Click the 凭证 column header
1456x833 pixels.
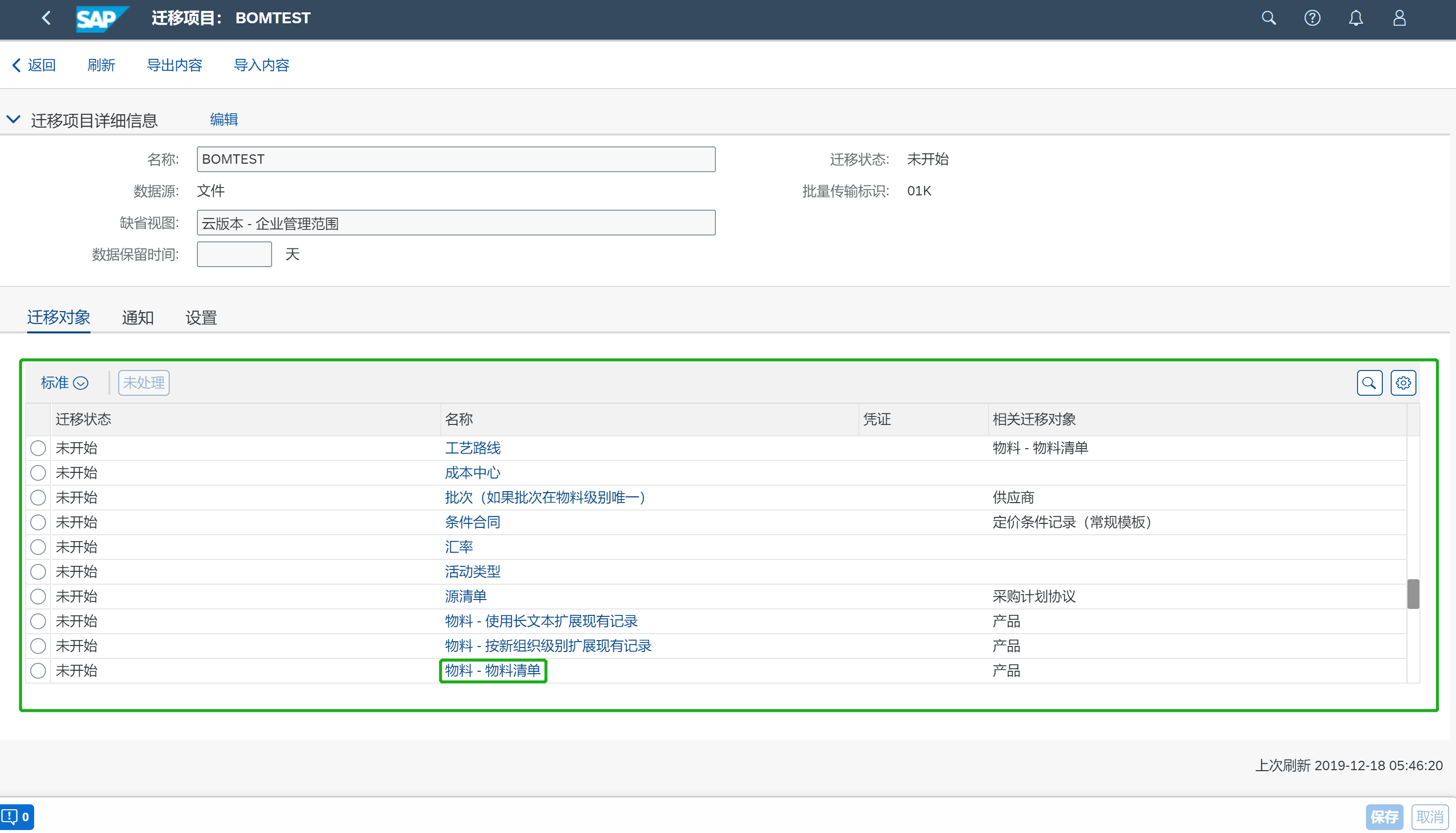pyautogui.click(x=923, y=419)
